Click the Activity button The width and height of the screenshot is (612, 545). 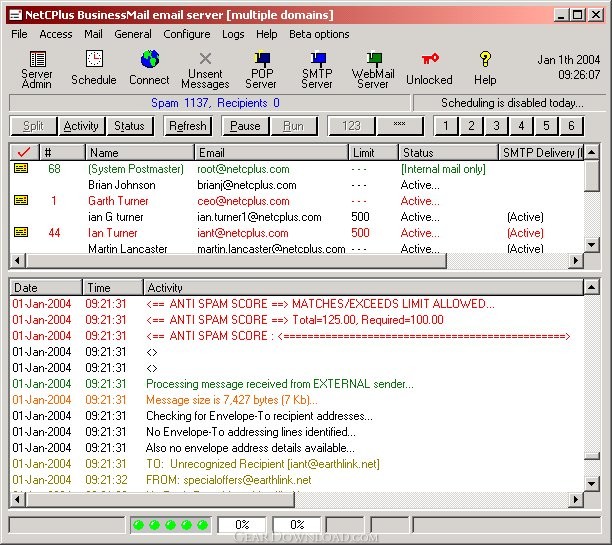point(81,126)
